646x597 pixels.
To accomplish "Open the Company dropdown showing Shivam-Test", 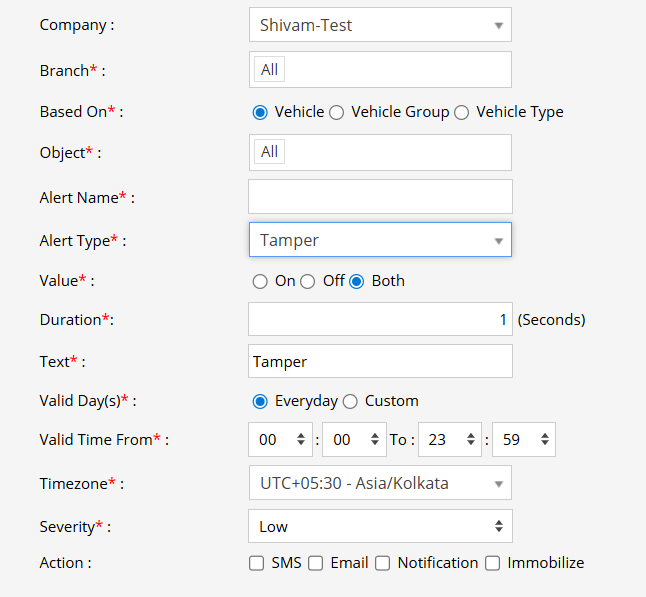I will tap(379, 25).
